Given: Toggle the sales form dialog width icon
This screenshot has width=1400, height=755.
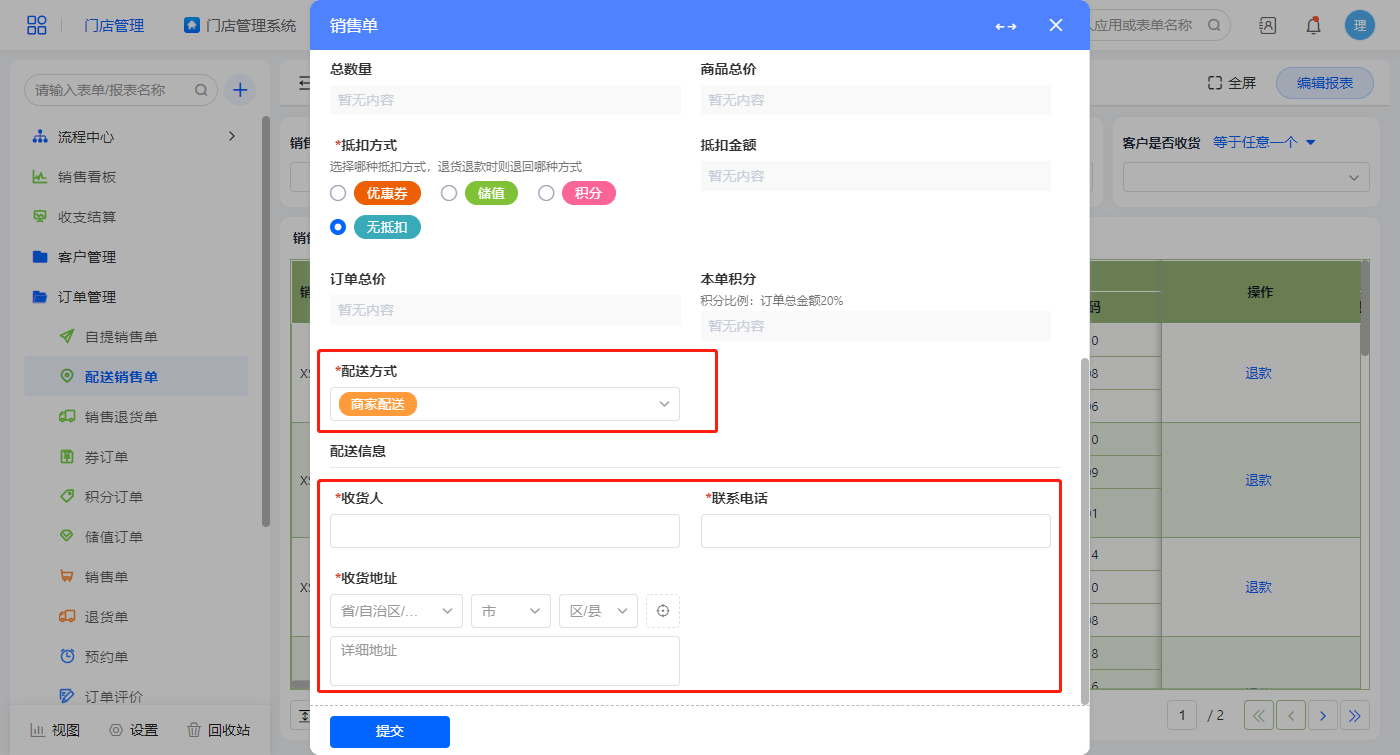Looking at the screenshot, I should point(1005,26).
